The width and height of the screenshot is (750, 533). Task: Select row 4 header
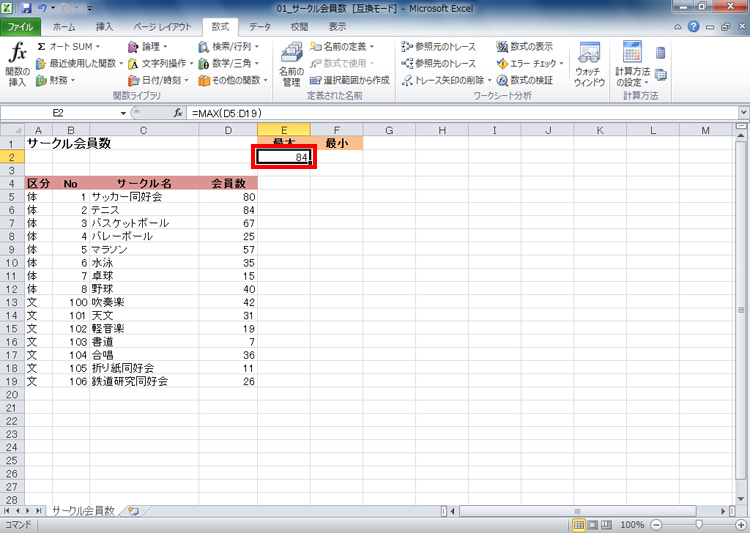click(11, 183)
